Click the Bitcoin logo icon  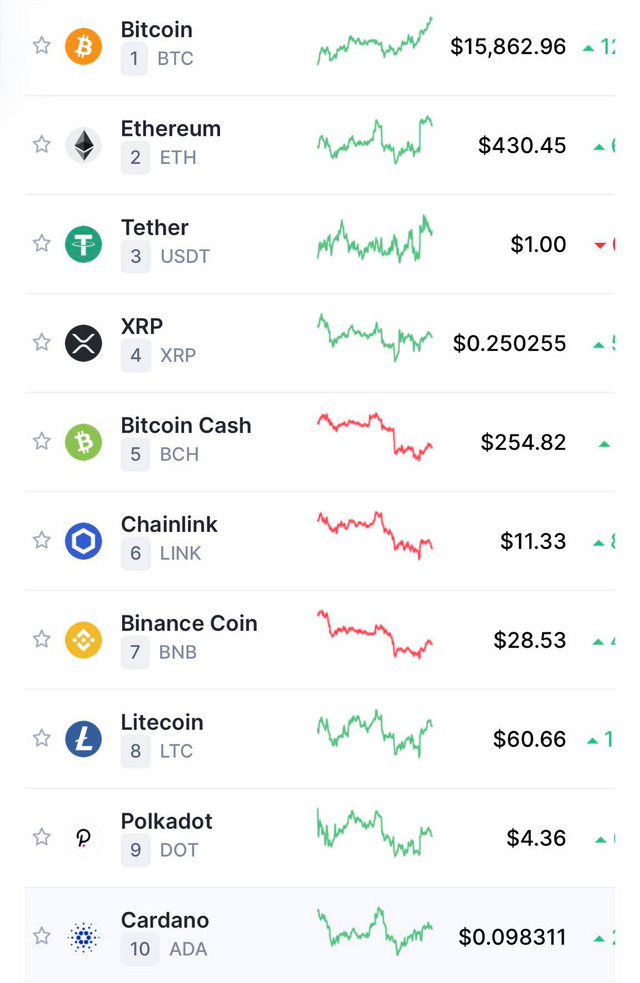[x=84, y=44]
